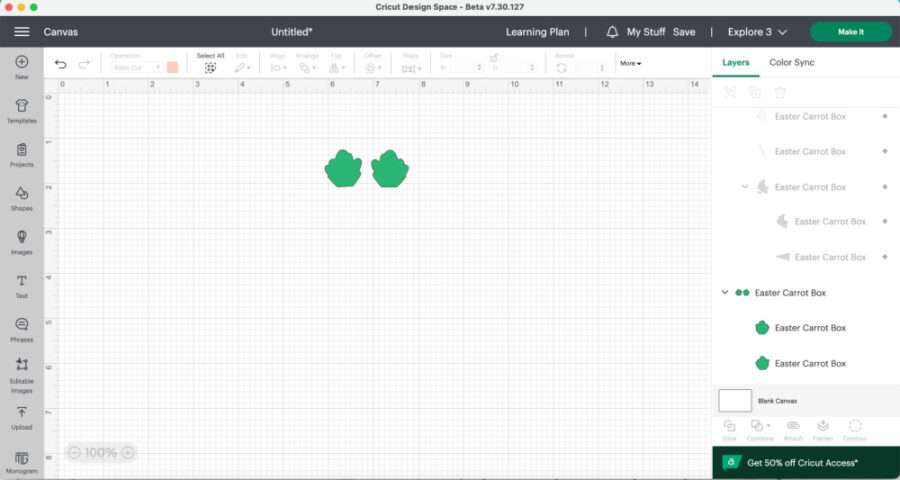
Task: Click the Make It button
Action: pyautogui.click(x=850, y=32)
